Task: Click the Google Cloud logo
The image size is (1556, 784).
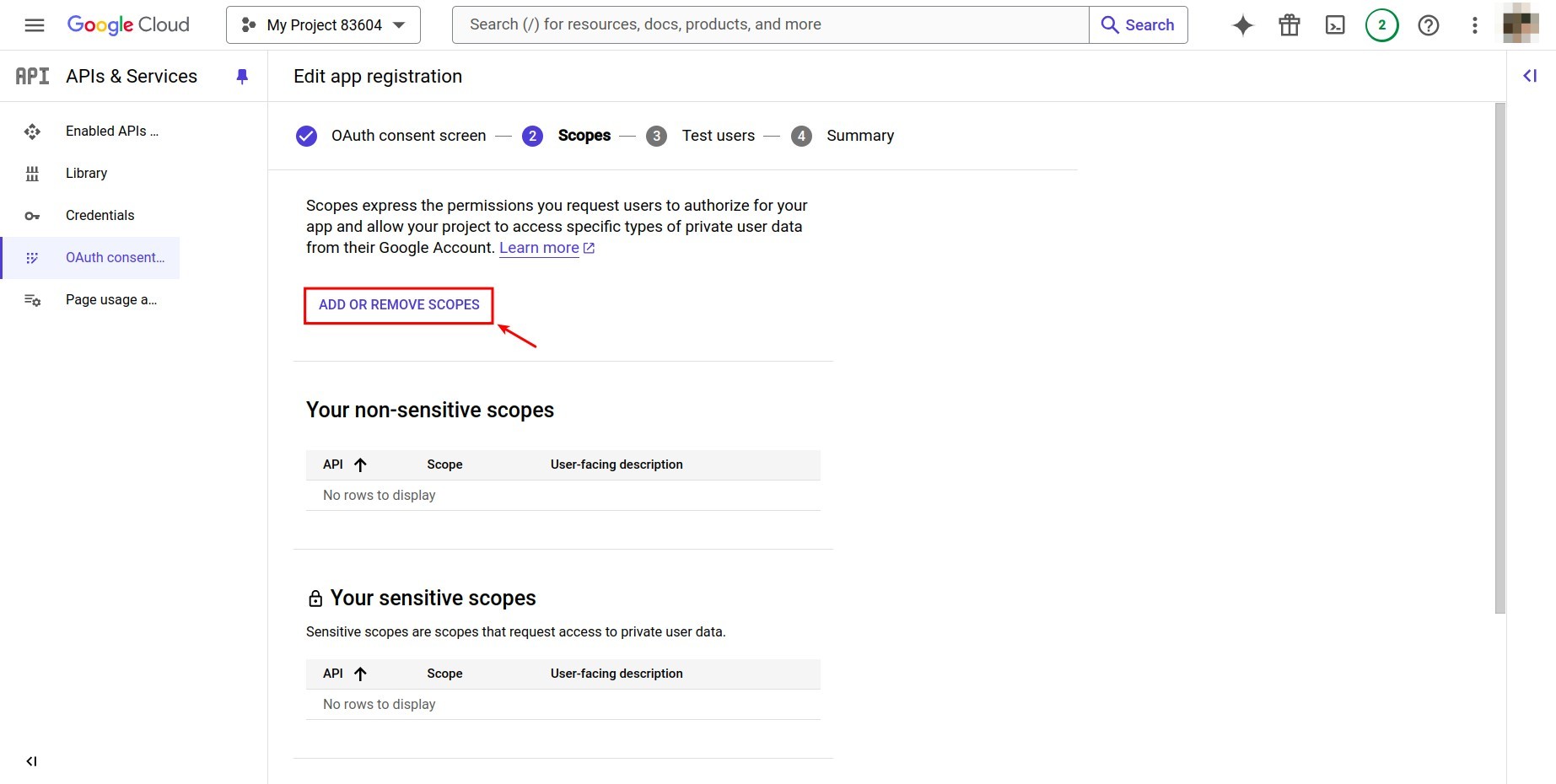Action: coord(128,24)
